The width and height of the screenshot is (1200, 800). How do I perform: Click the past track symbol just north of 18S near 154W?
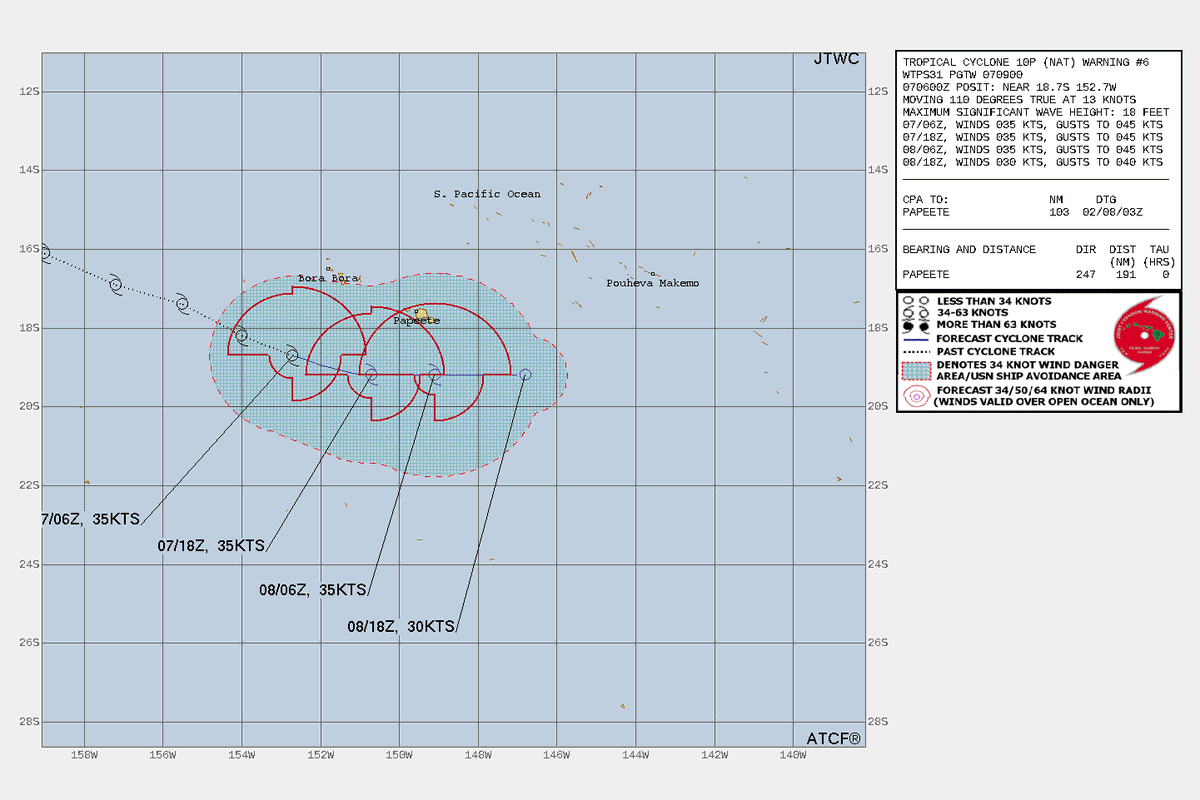[241, 335]
